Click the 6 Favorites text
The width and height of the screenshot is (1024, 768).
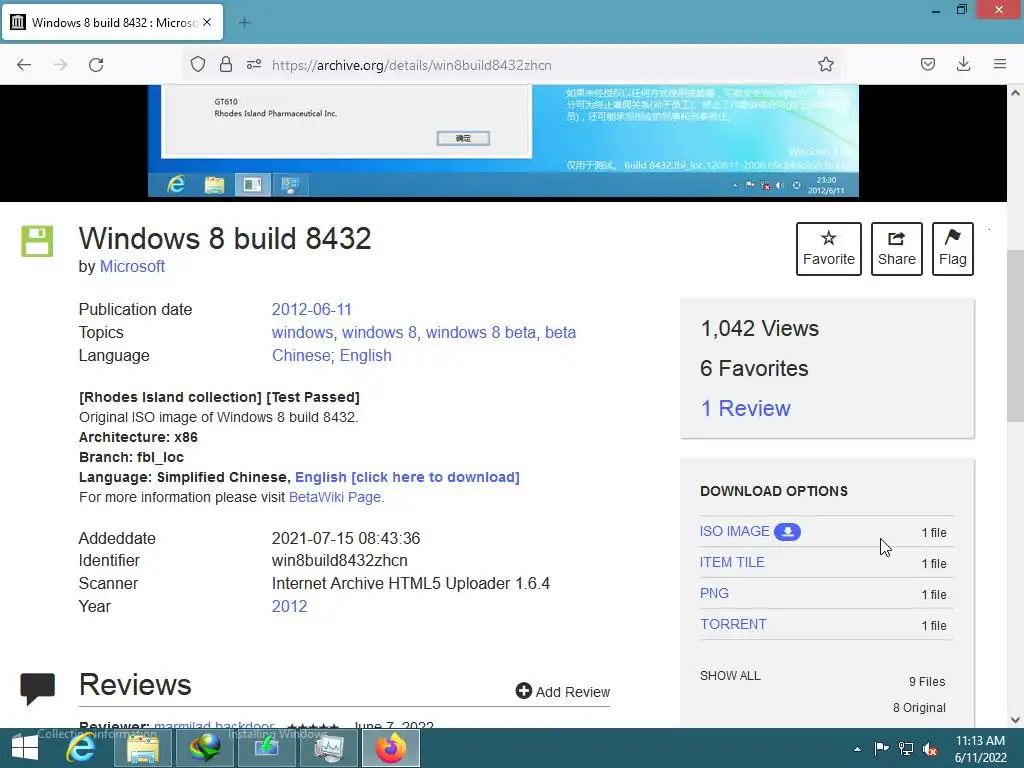tap(754, 368)
